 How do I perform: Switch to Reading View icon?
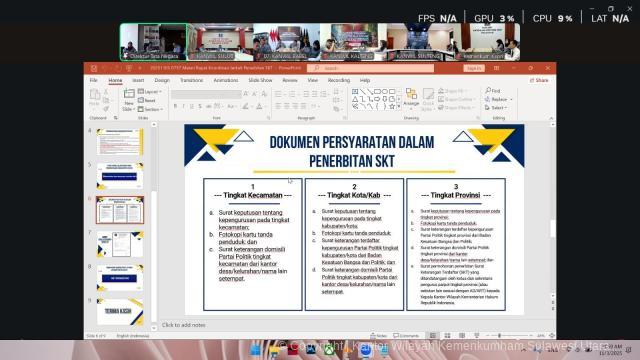click(x=462, y=336)
